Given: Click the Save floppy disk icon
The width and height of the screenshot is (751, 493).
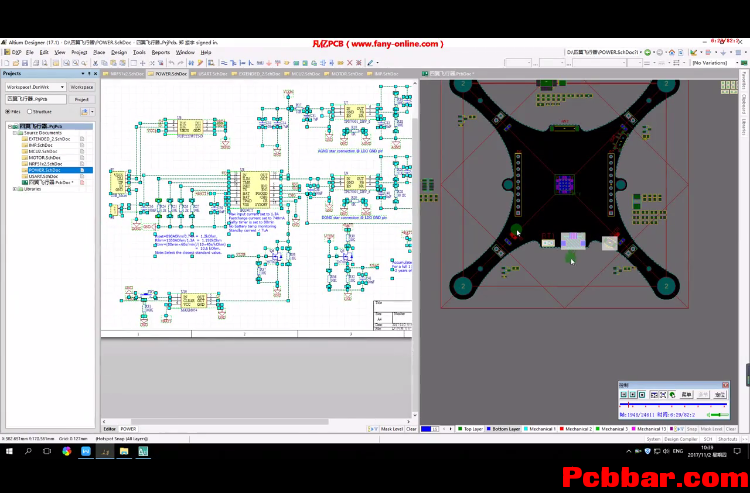Looking at the screenshot, I should (25, 63).
